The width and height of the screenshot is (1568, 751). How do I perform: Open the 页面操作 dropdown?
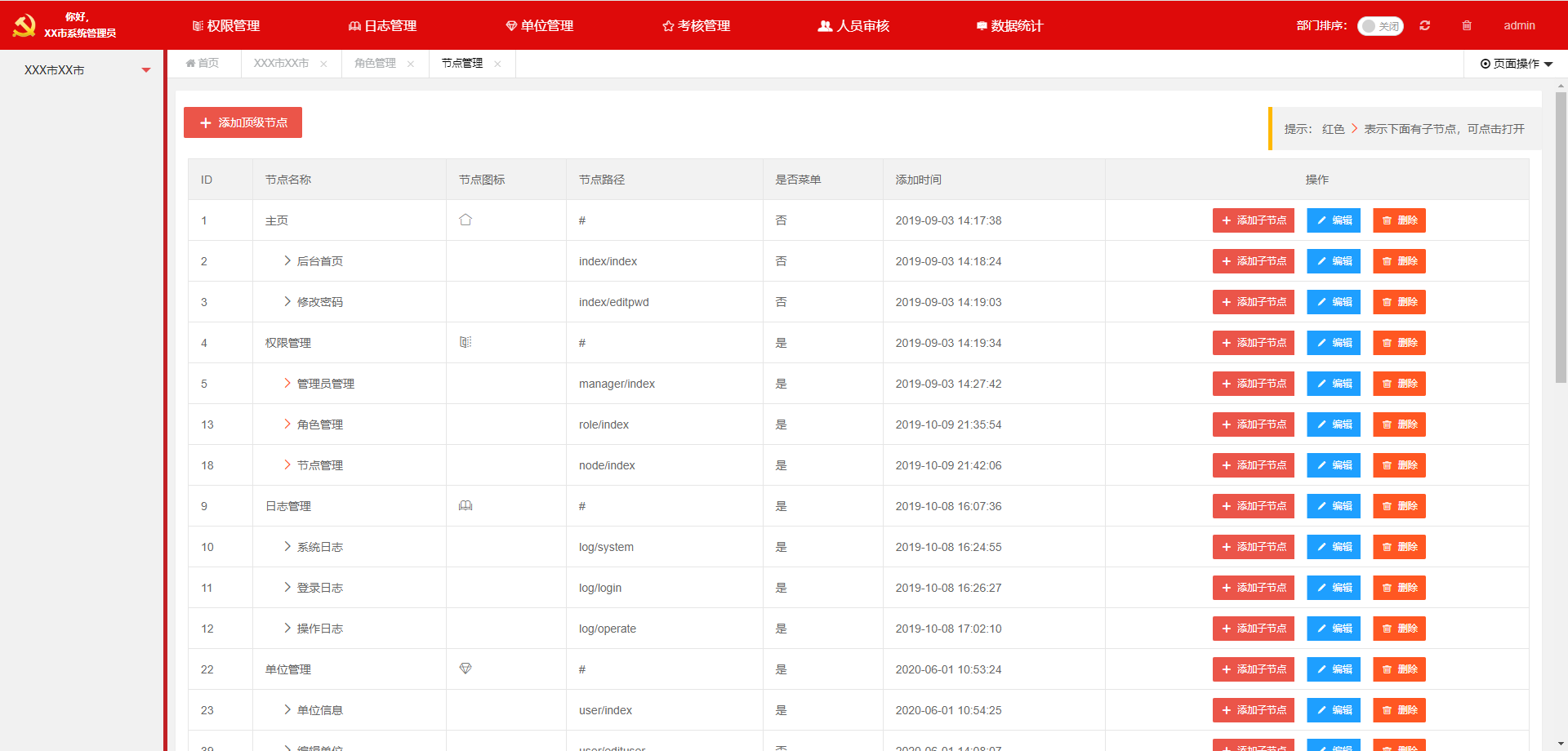click(1516, 64)
